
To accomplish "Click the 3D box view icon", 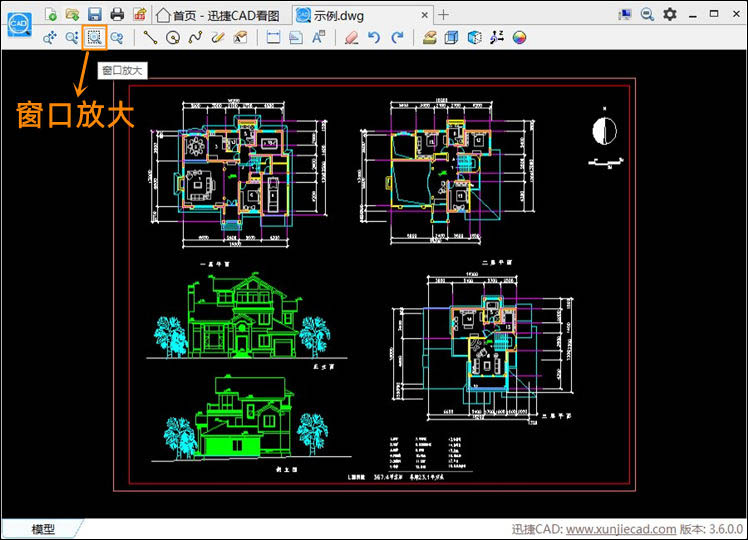I will click(451, 38).
